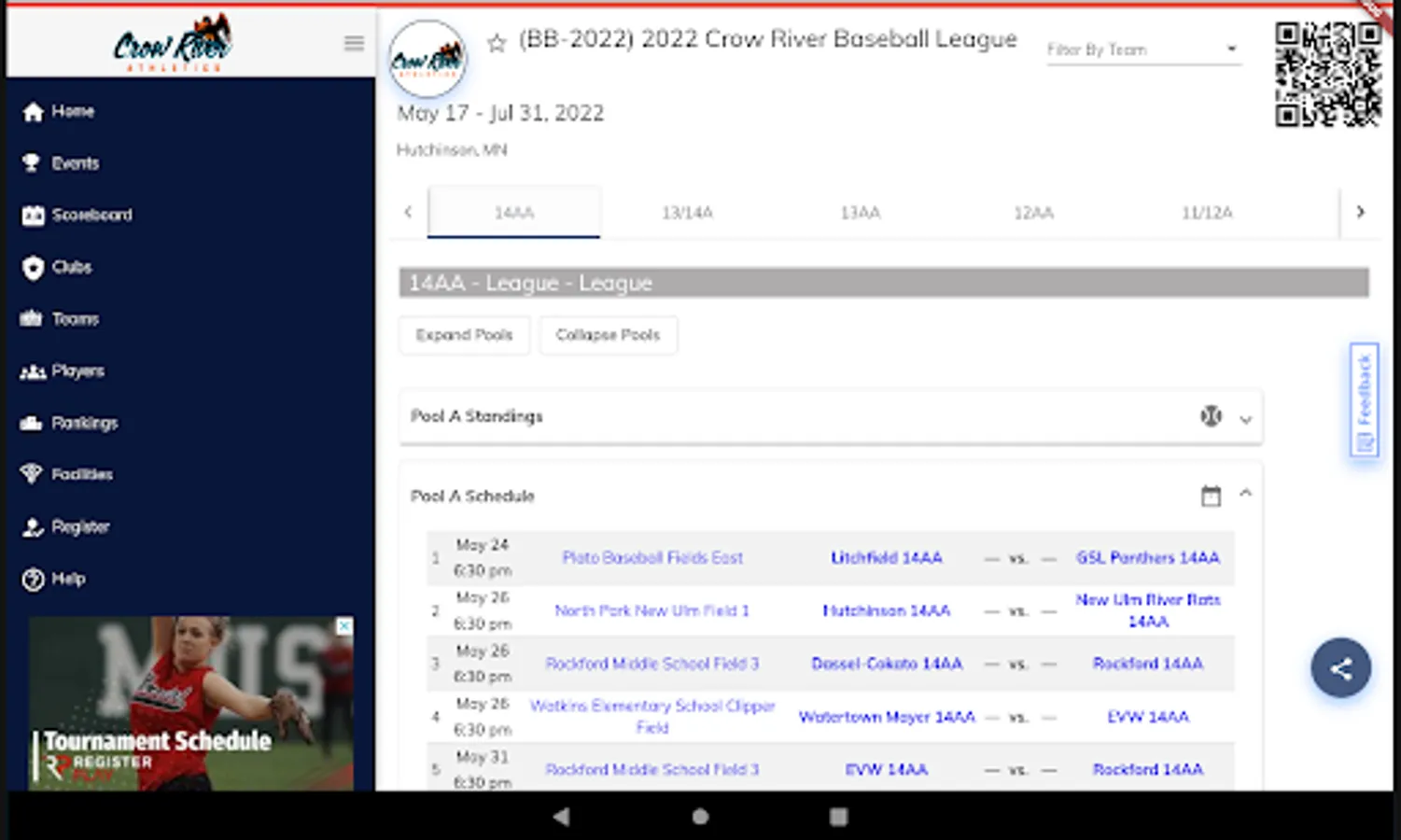Screen dimensions: 1401x840
Task: Open Dassel-Cokato 14AA team link
Action: (x=887, y=664)
